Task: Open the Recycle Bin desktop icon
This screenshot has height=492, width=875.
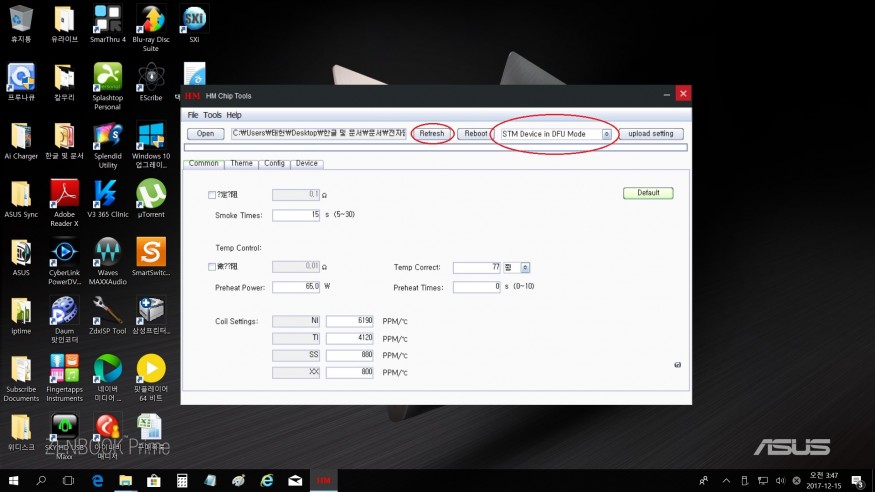Action: 21,23
